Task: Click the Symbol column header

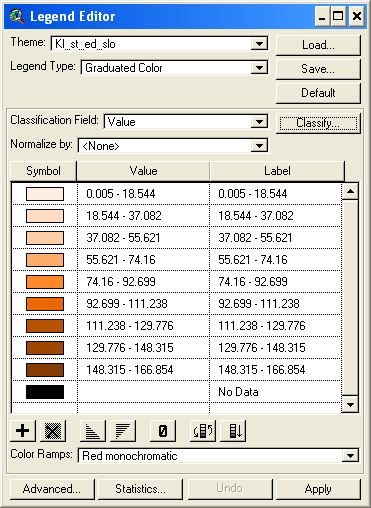Action: pos(44,171)
